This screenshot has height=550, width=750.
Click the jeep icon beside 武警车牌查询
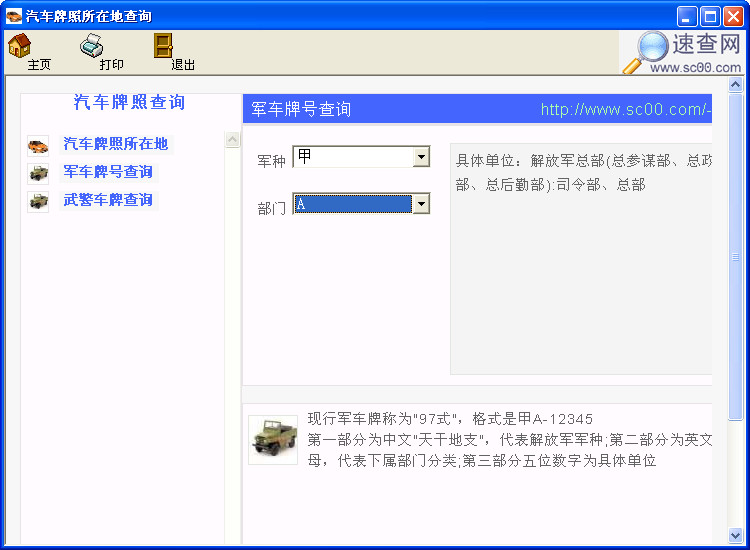(x=38, y=202)
